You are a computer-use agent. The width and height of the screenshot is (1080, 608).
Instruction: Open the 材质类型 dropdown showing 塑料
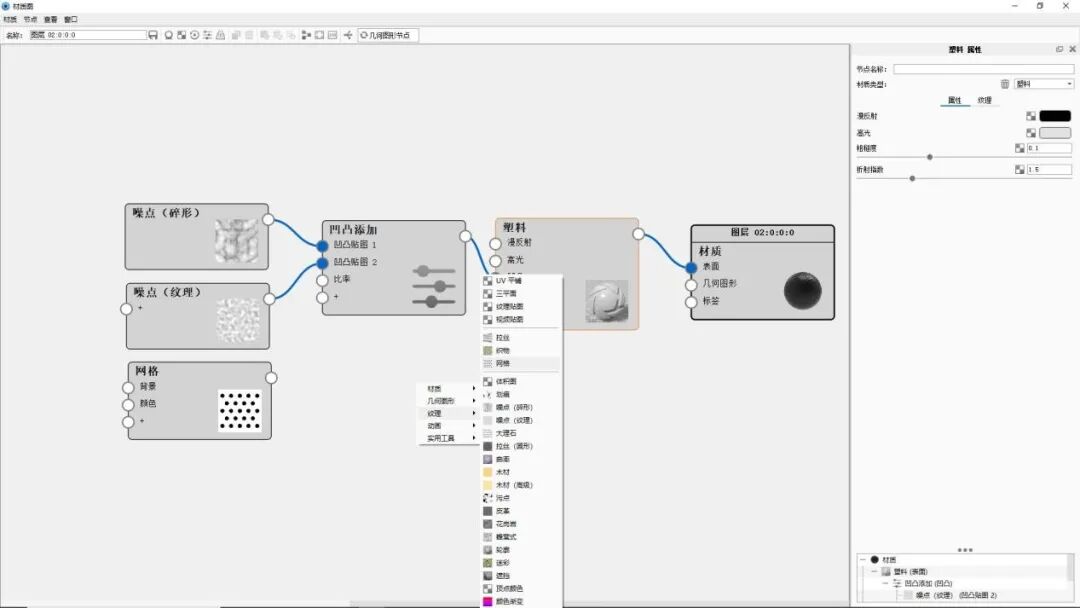1042,82
